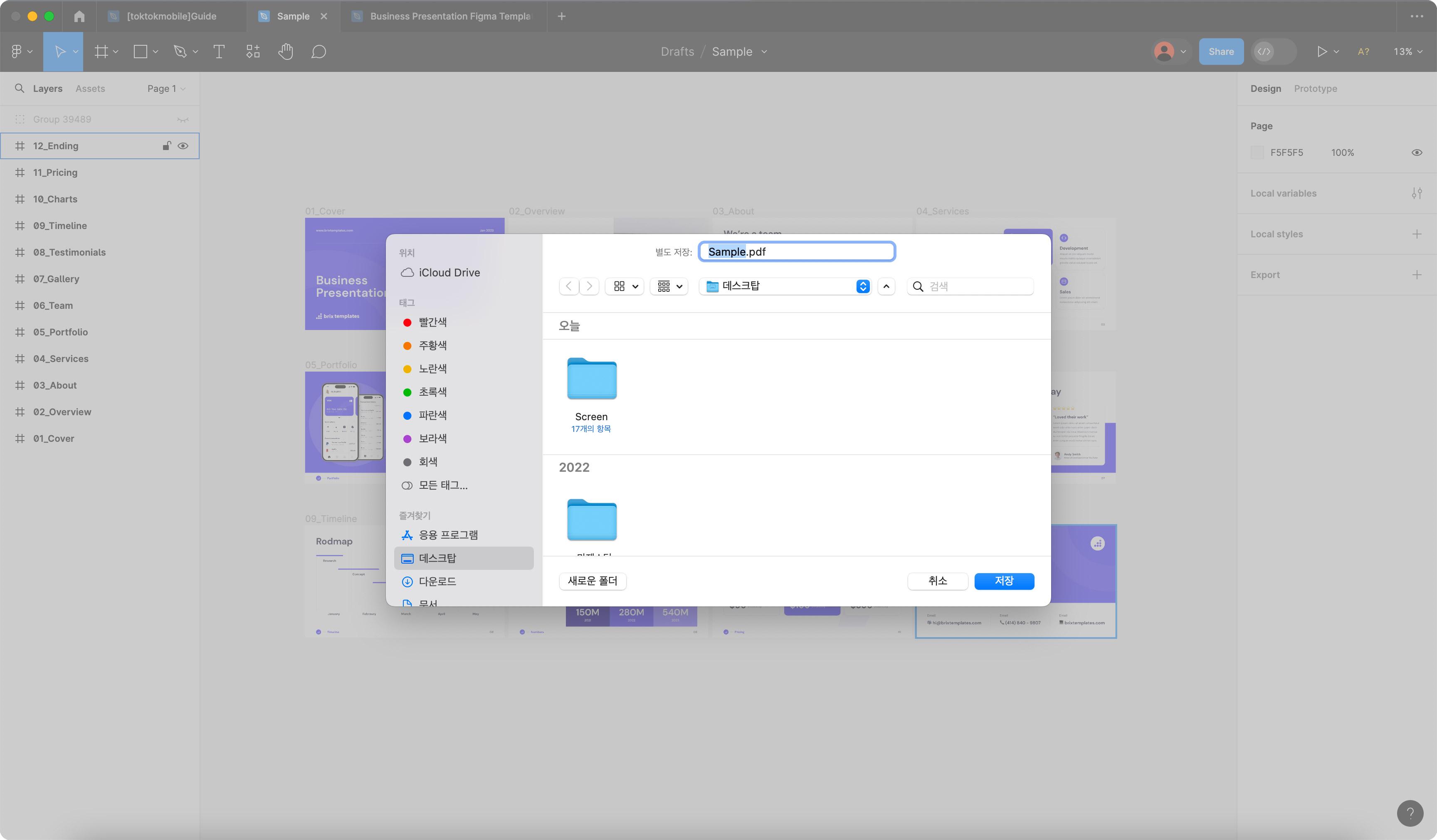Open Local variables settings icon
This screenshot has height=840, width=1437.
click(1417, 193)
